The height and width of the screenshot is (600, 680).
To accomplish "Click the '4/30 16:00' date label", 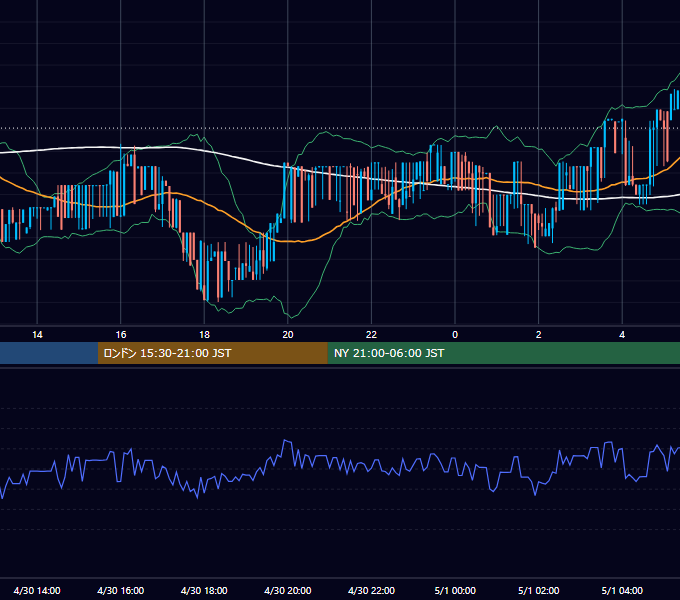I will 121,590.
